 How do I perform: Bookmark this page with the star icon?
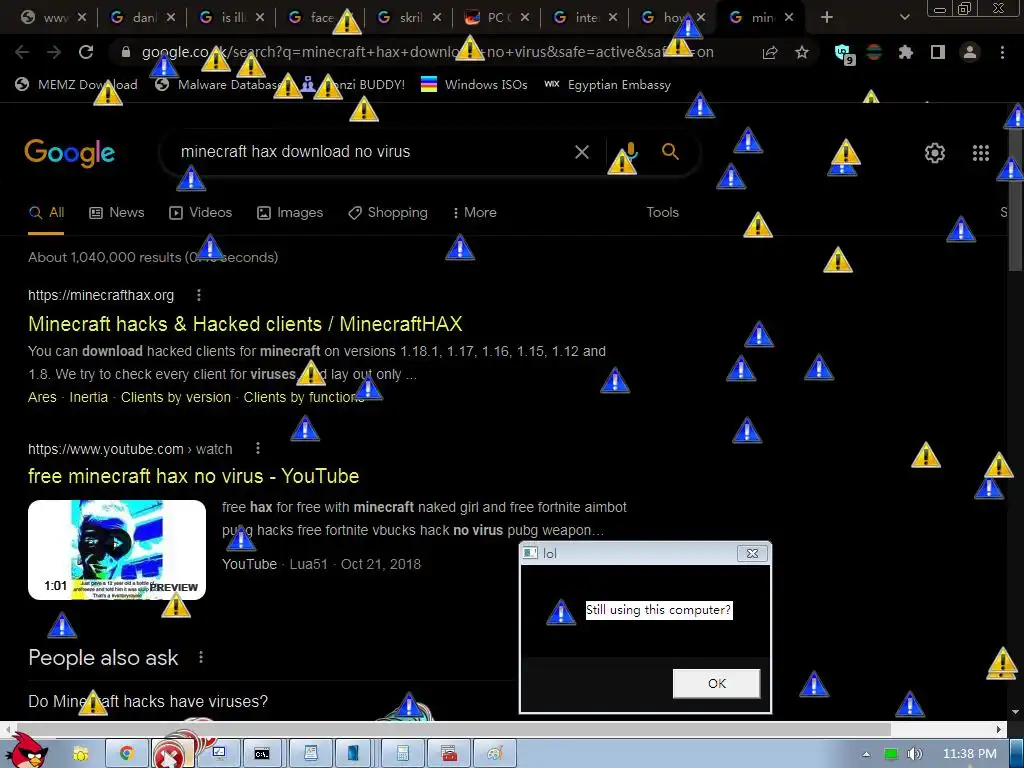coord(802,52)
